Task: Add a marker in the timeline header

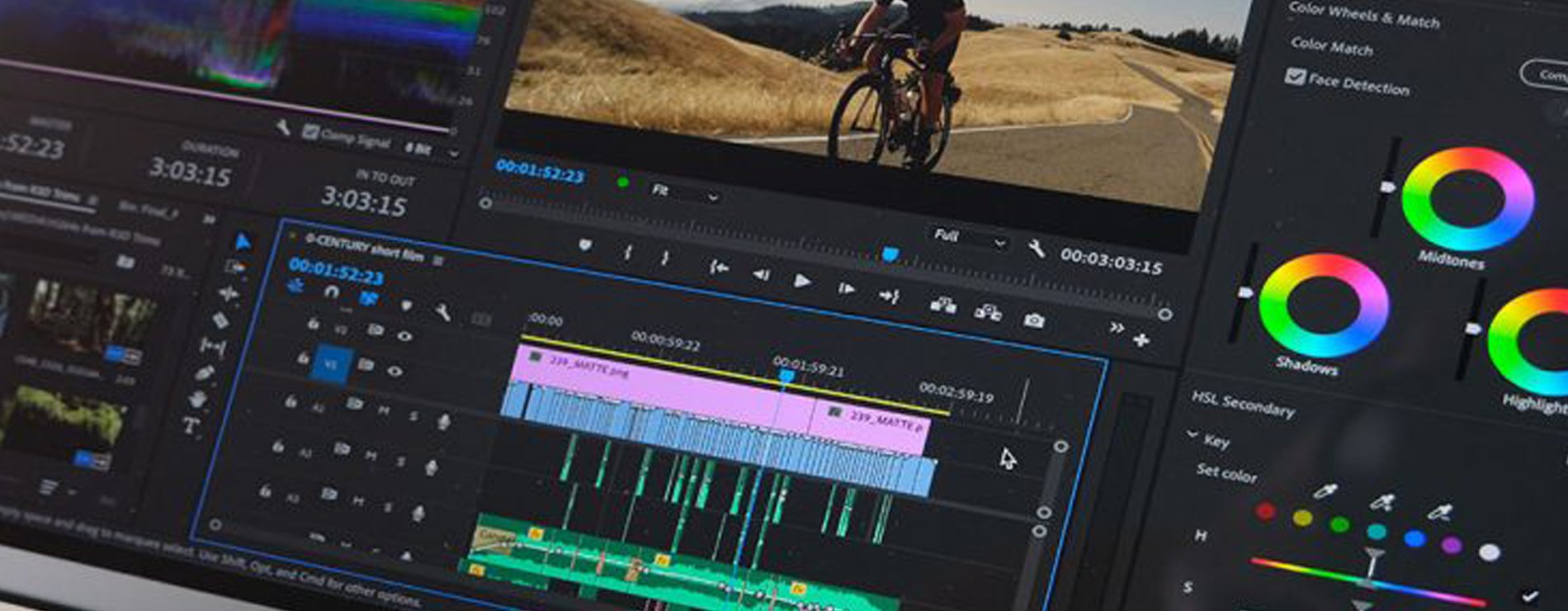Action: [405, 305]
